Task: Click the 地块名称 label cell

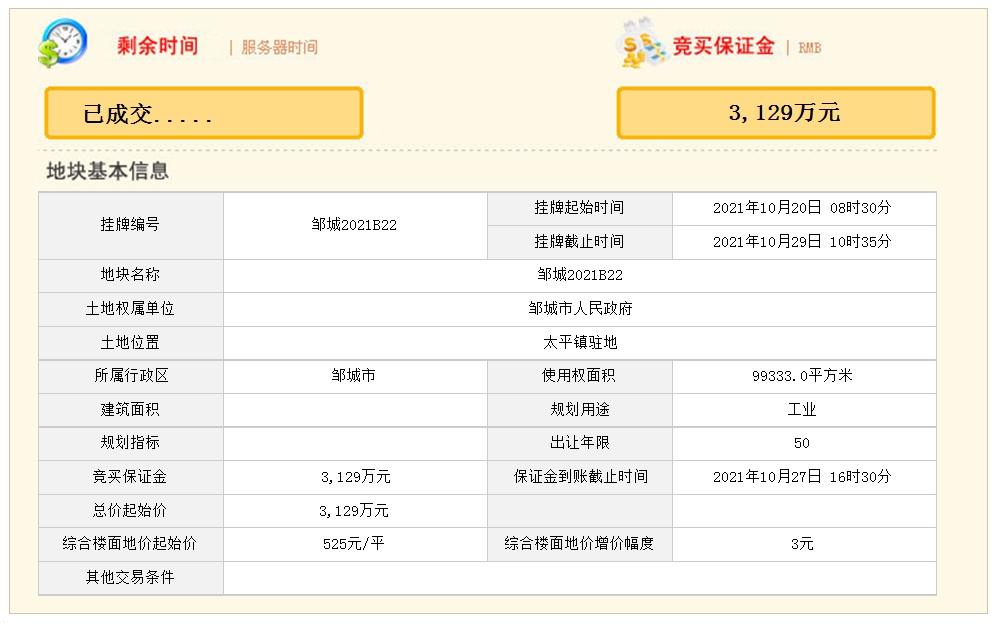Action: 131,276
